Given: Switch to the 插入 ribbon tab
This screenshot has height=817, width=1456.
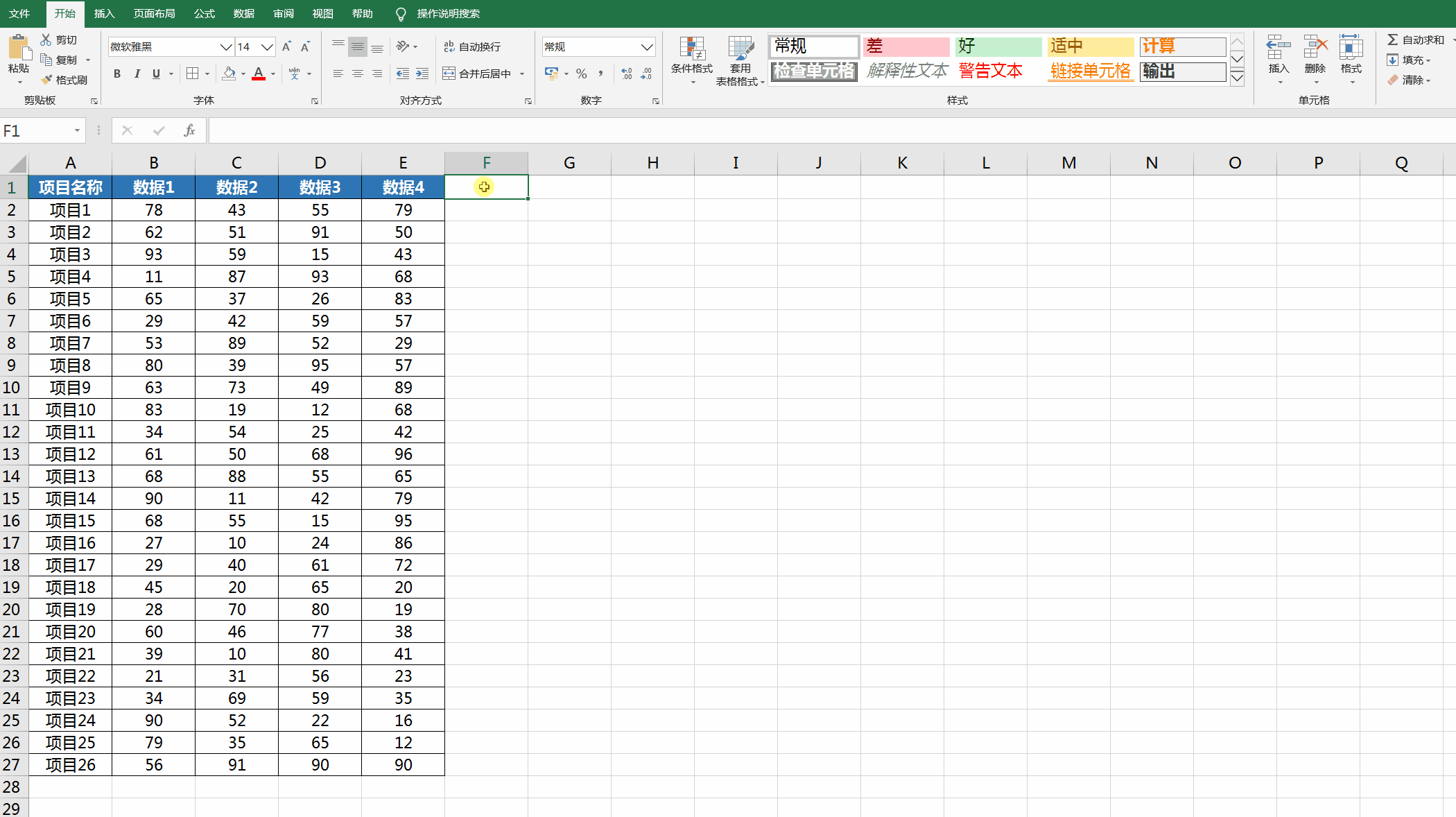Looking at the screenshot, I should (x=104, y=13).
